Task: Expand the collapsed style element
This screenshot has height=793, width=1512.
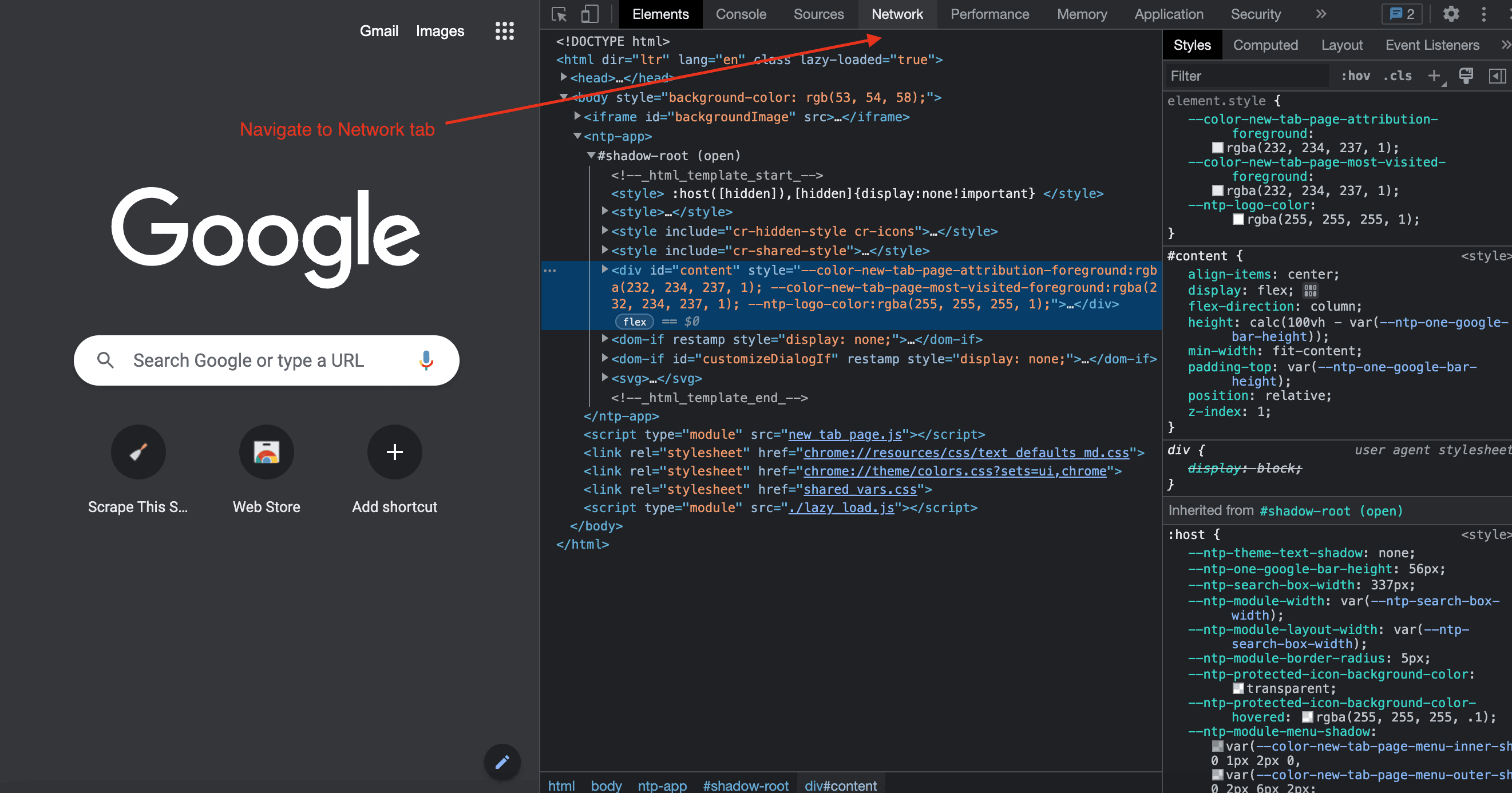Action: [x=604, y=211]
